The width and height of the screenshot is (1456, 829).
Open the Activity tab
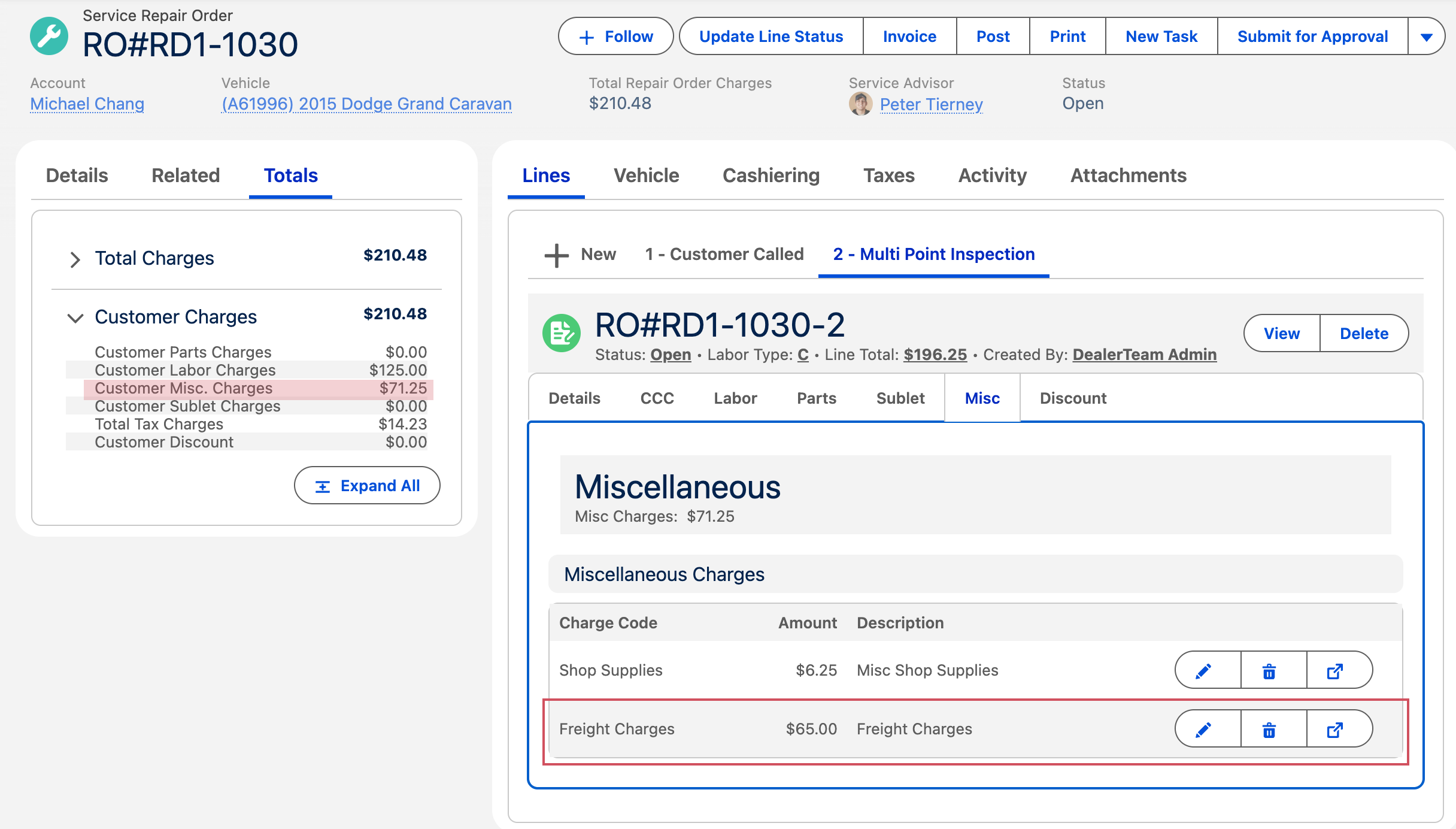tap(992, 176)
